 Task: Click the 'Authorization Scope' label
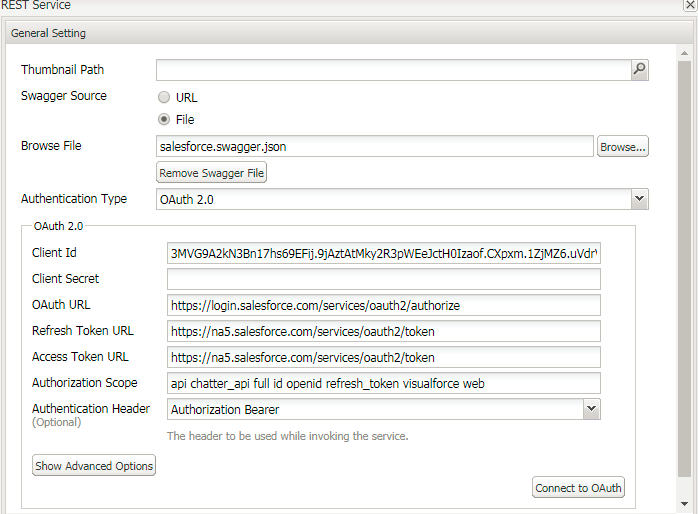tap(85, 383)
